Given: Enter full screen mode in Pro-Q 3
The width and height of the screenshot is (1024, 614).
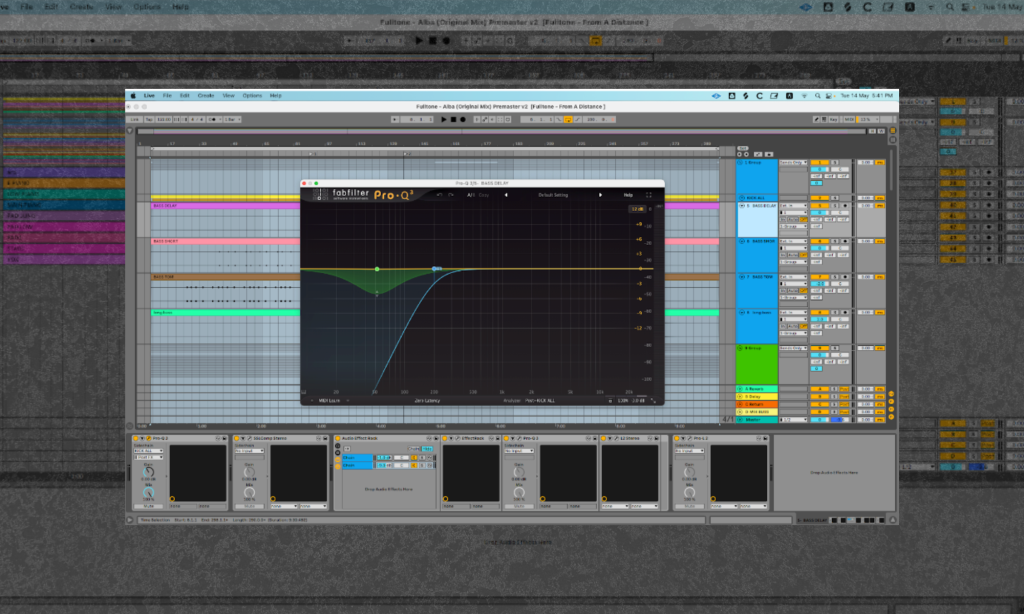Looking at the screenshot, I should pos(648,195).
